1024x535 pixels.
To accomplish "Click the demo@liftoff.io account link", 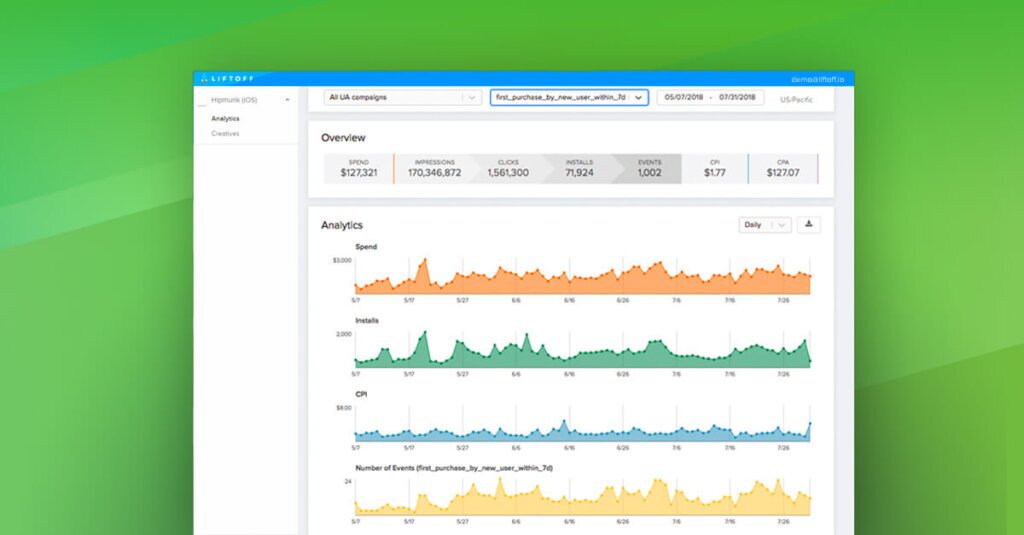I will click(x=818, y=80).
